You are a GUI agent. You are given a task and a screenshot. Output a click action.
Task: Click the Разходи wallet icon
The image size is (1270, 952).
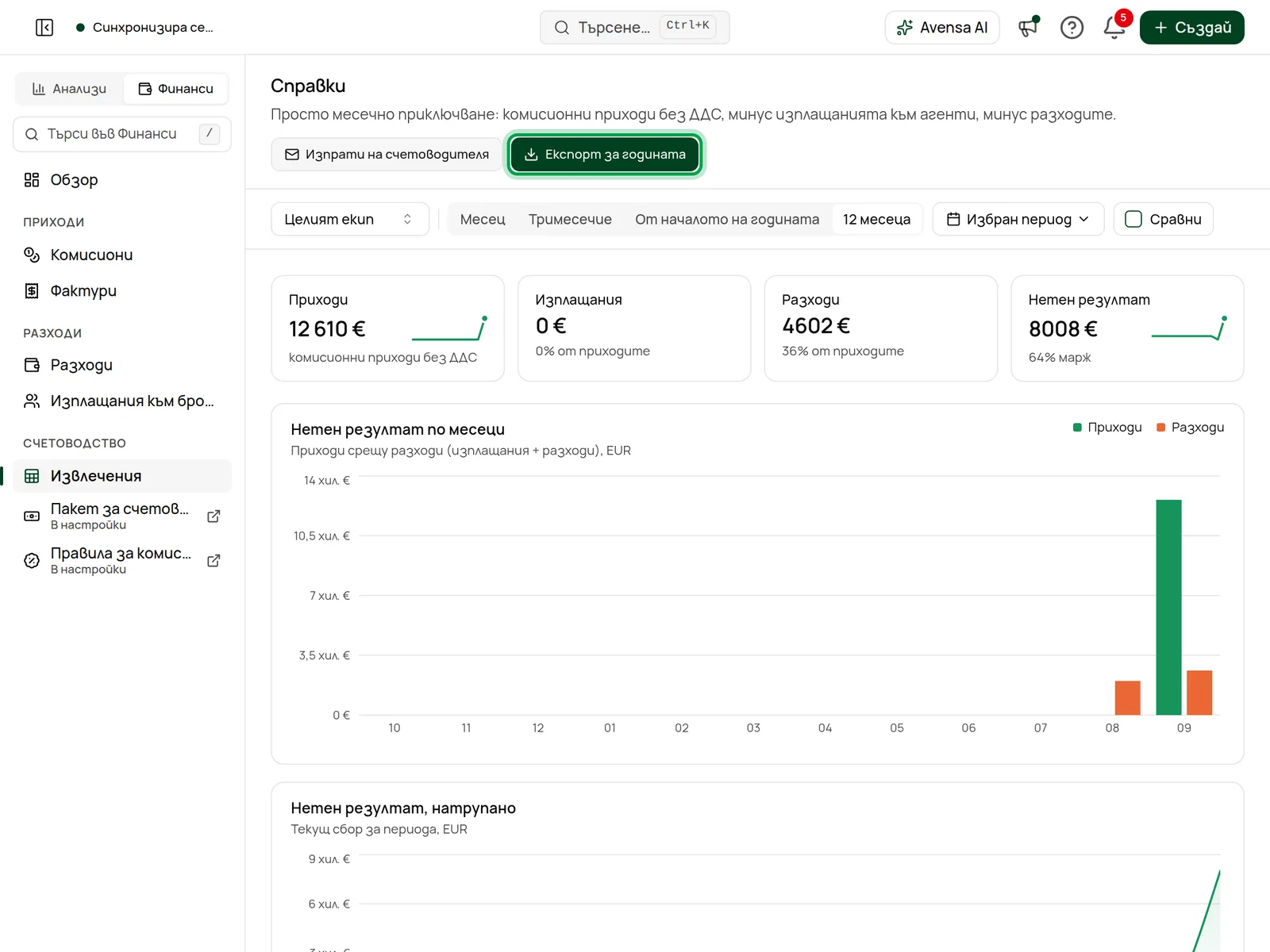pyautogui.click(x=32, y=365)
